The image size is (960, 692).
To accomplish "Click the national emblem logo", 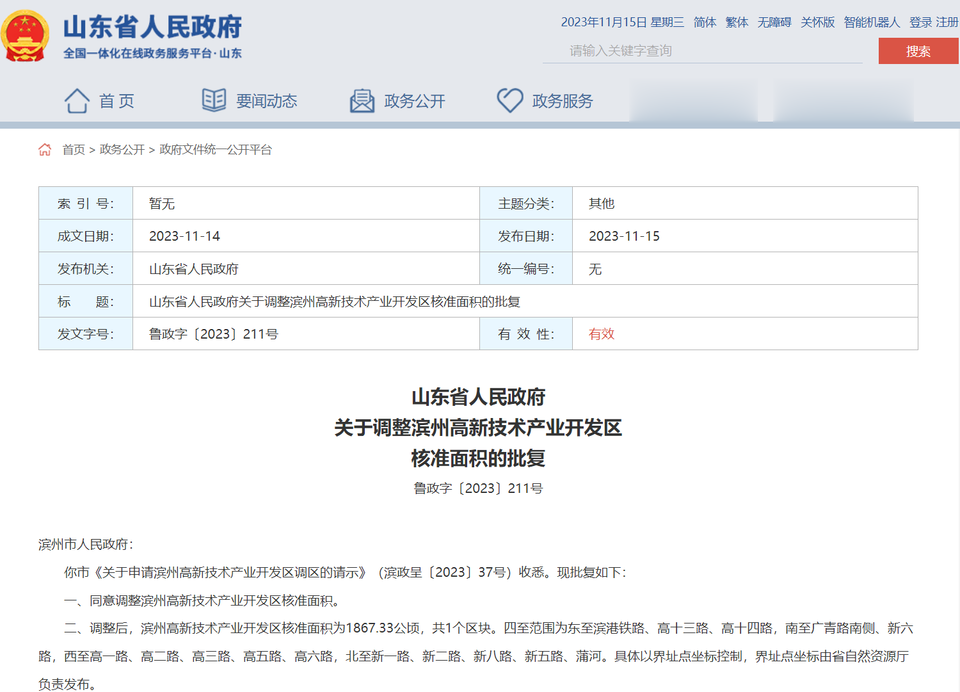I will click(26, 37).
